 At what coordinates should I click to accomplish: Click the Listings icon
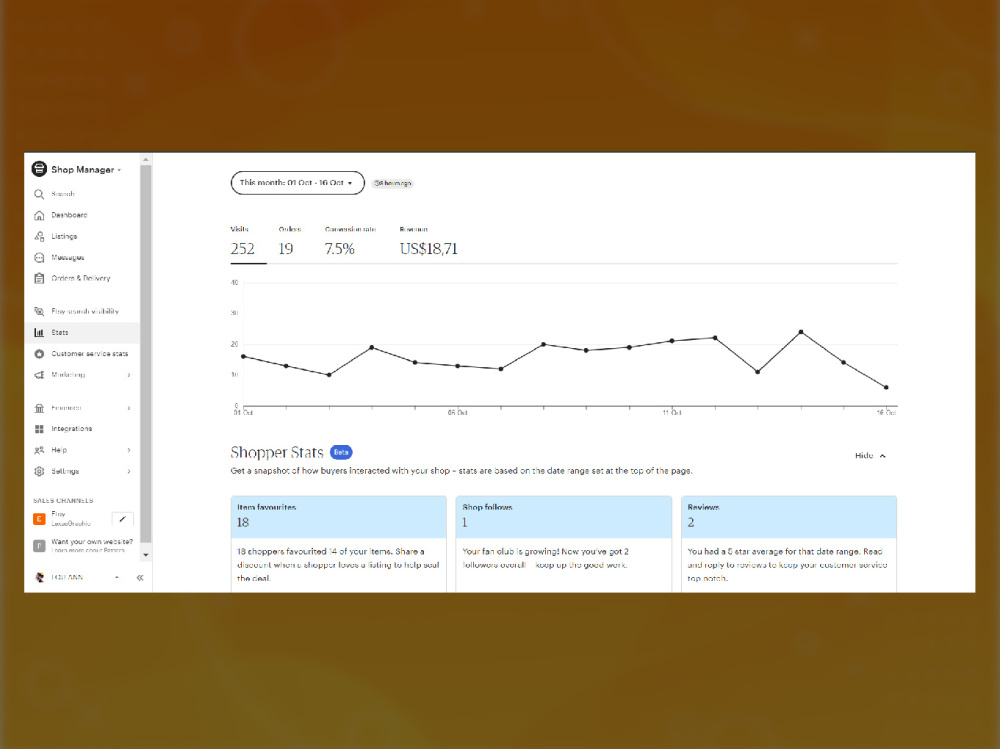point(39,236)
